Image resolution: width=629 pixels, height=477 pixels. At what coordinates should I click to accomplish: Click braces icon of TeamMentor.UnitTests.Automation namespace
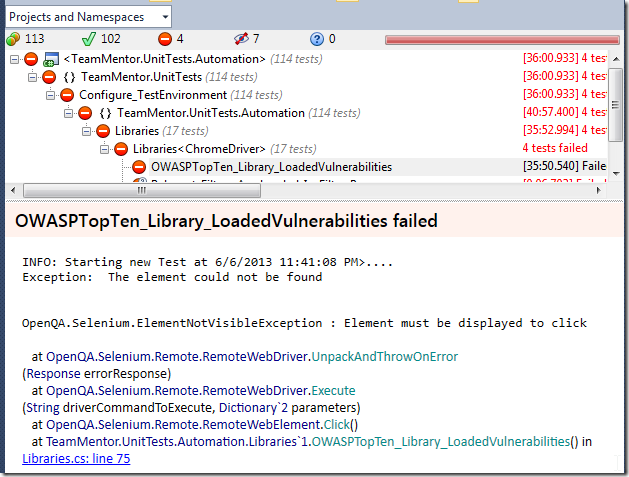coord(106,113)
